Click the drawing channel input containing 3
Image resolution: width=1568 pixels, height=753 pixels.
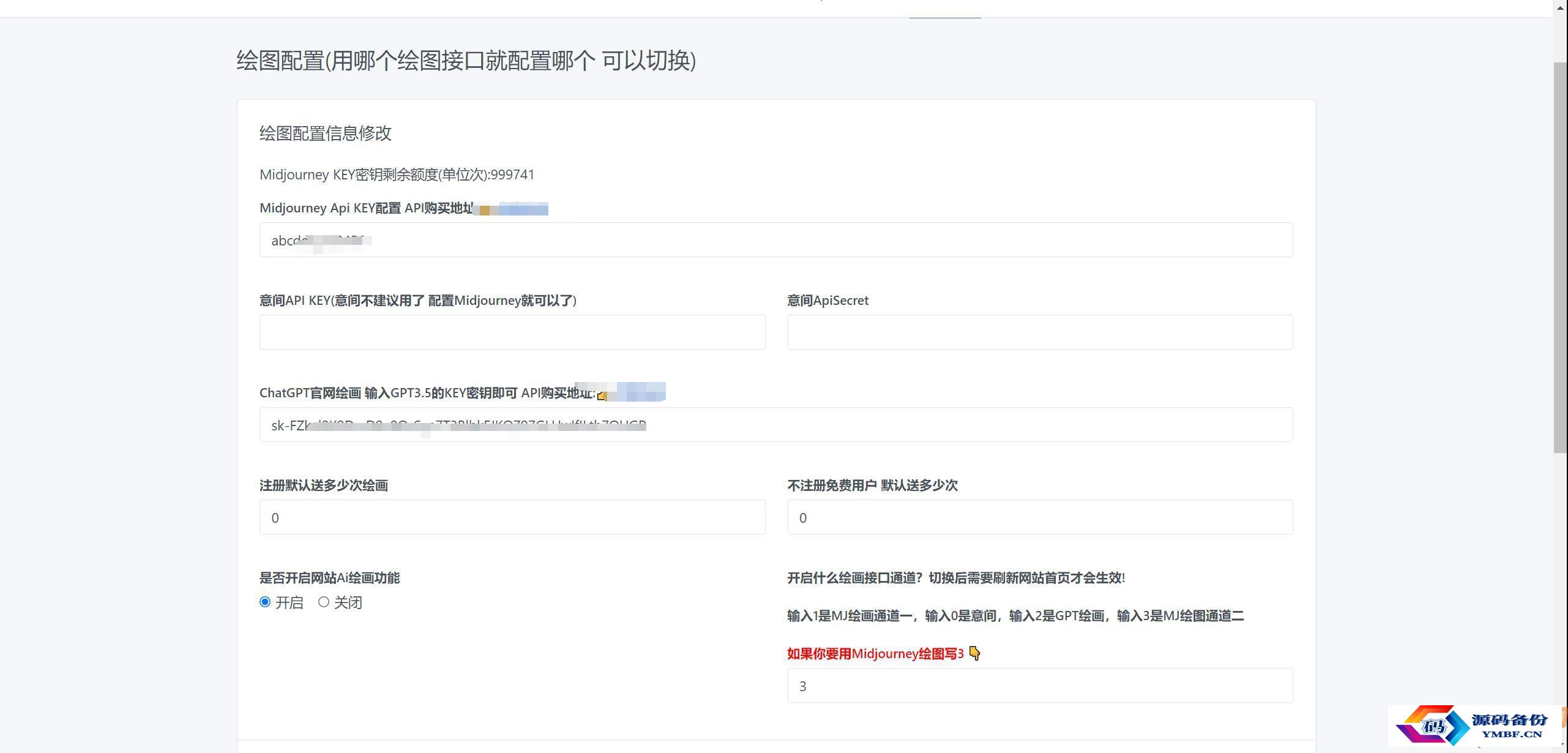pyautogui.click(x=1040, y=686)
